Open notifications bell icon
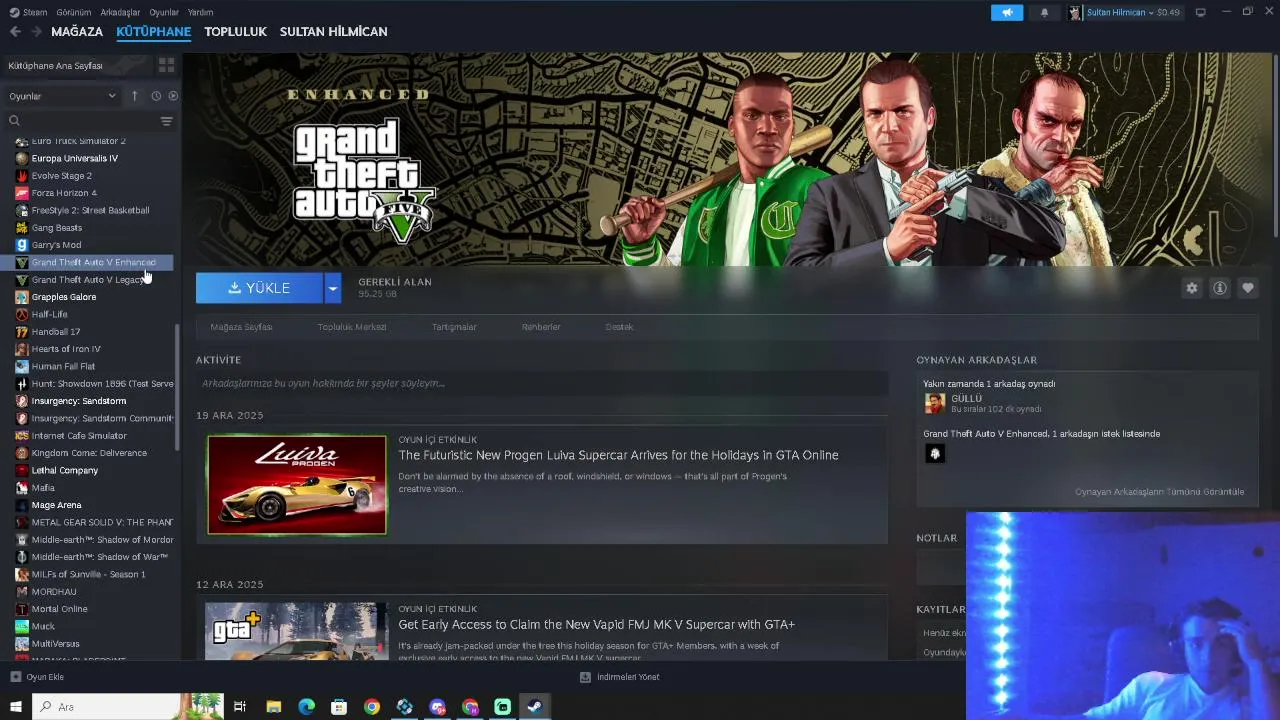 pyautogui.click(x=1045, y=12)
